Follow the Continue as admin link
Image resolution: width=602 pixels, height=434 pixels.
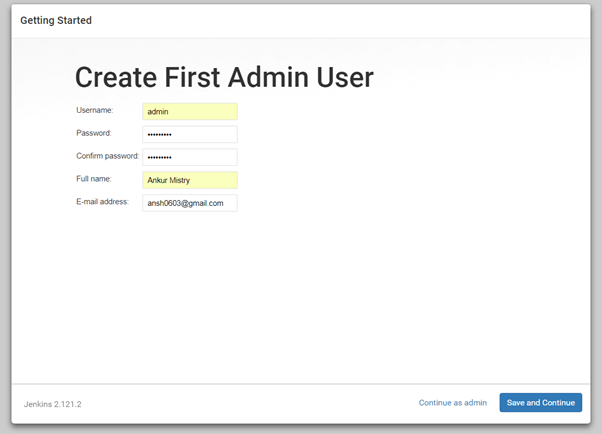point(453,403)
